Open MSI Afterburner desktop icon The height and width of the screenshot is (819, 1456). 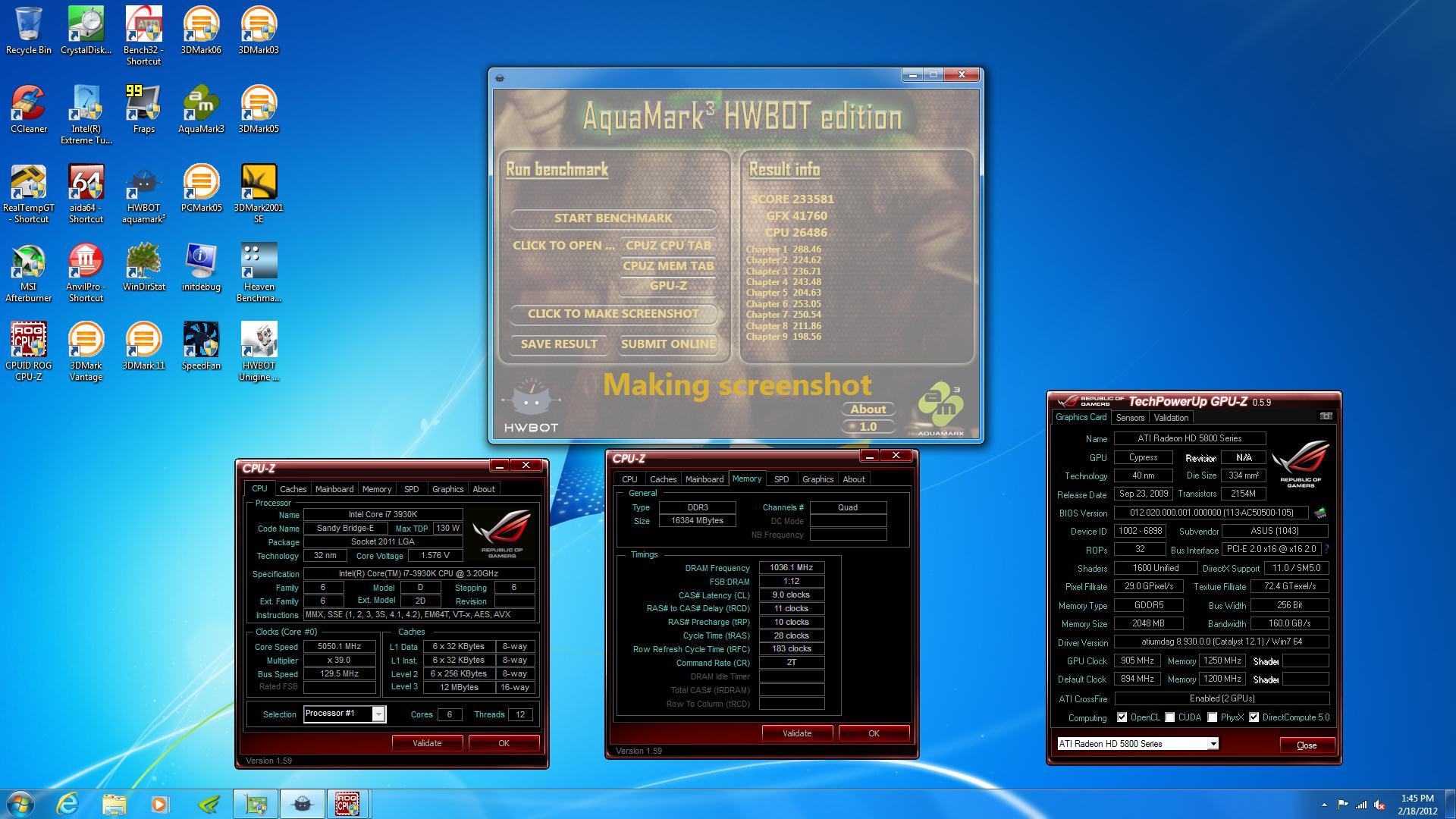pos(29,272)
